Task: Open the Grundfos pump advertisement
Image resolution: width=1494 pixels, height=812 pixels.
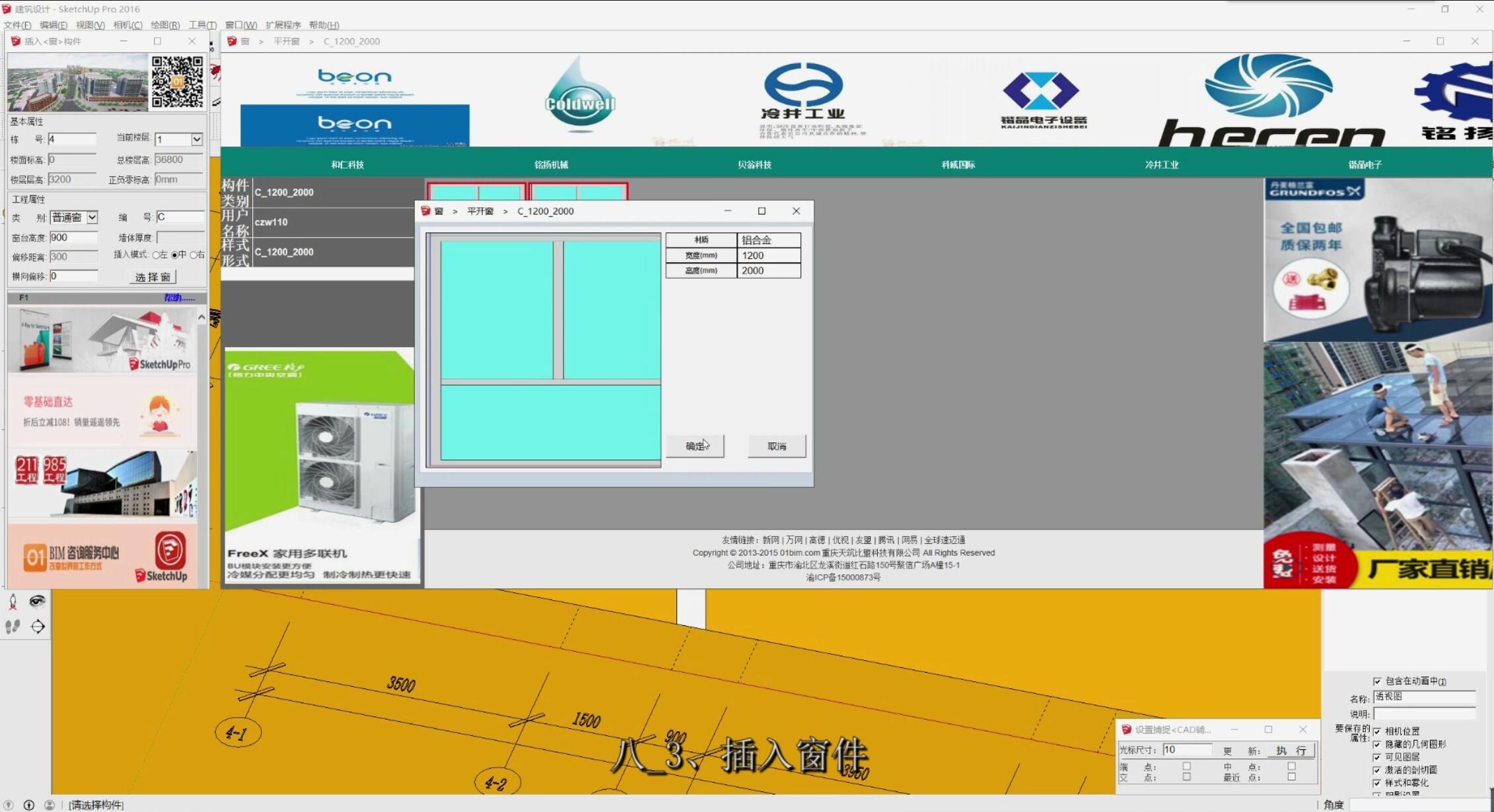Action: point(1378,259)
